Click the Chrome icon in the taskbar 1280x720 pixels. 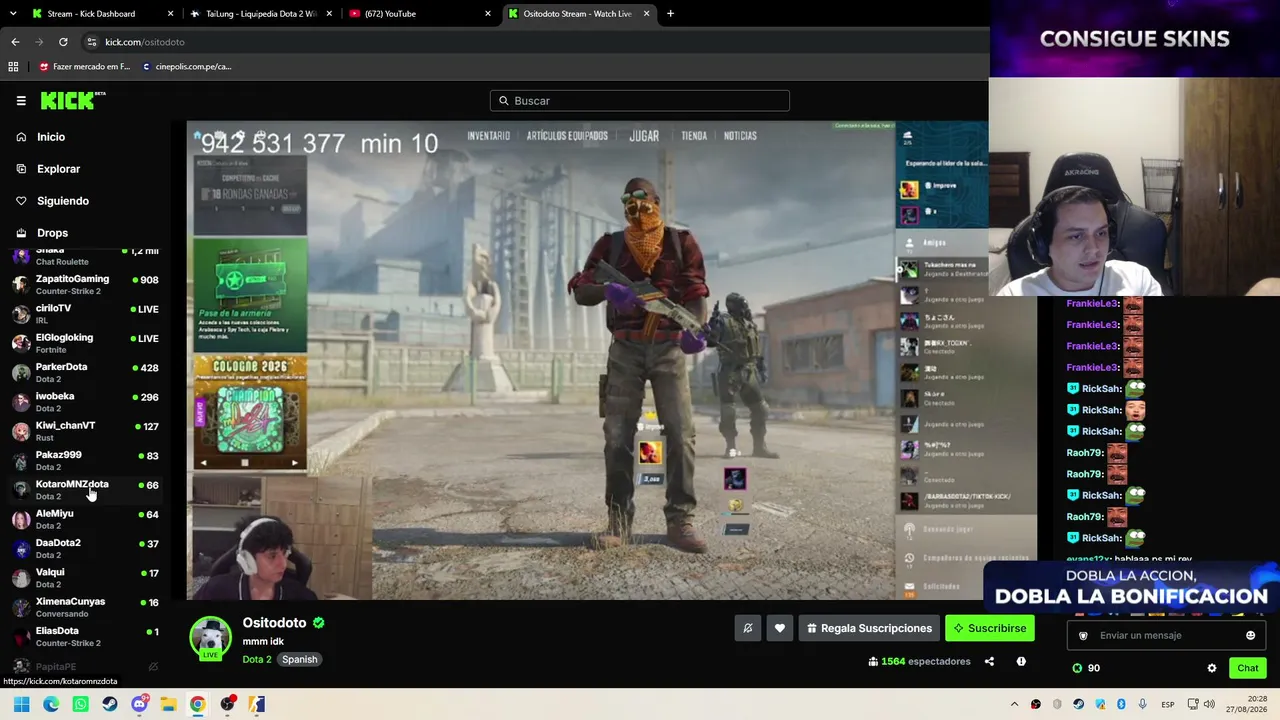click(x=198, y=704)
